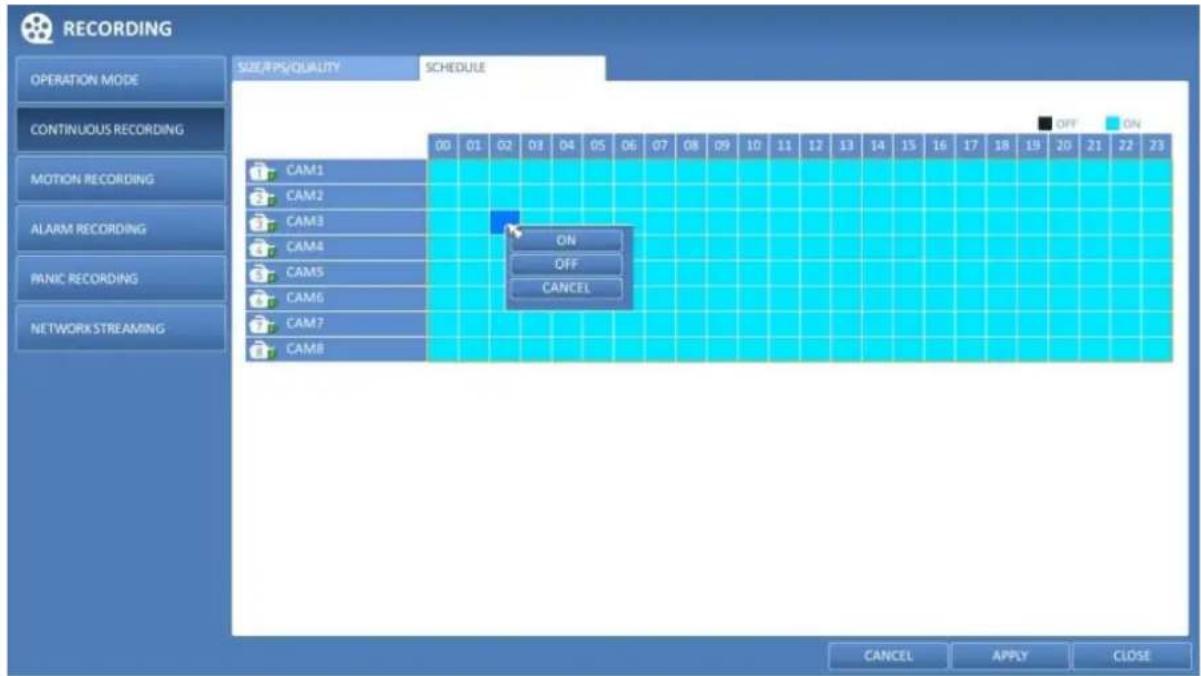Image resolution: width=1201 pixels, height=676 pixels.
Task: Select the hour 00 column header
Action: (x=443, y=146)
